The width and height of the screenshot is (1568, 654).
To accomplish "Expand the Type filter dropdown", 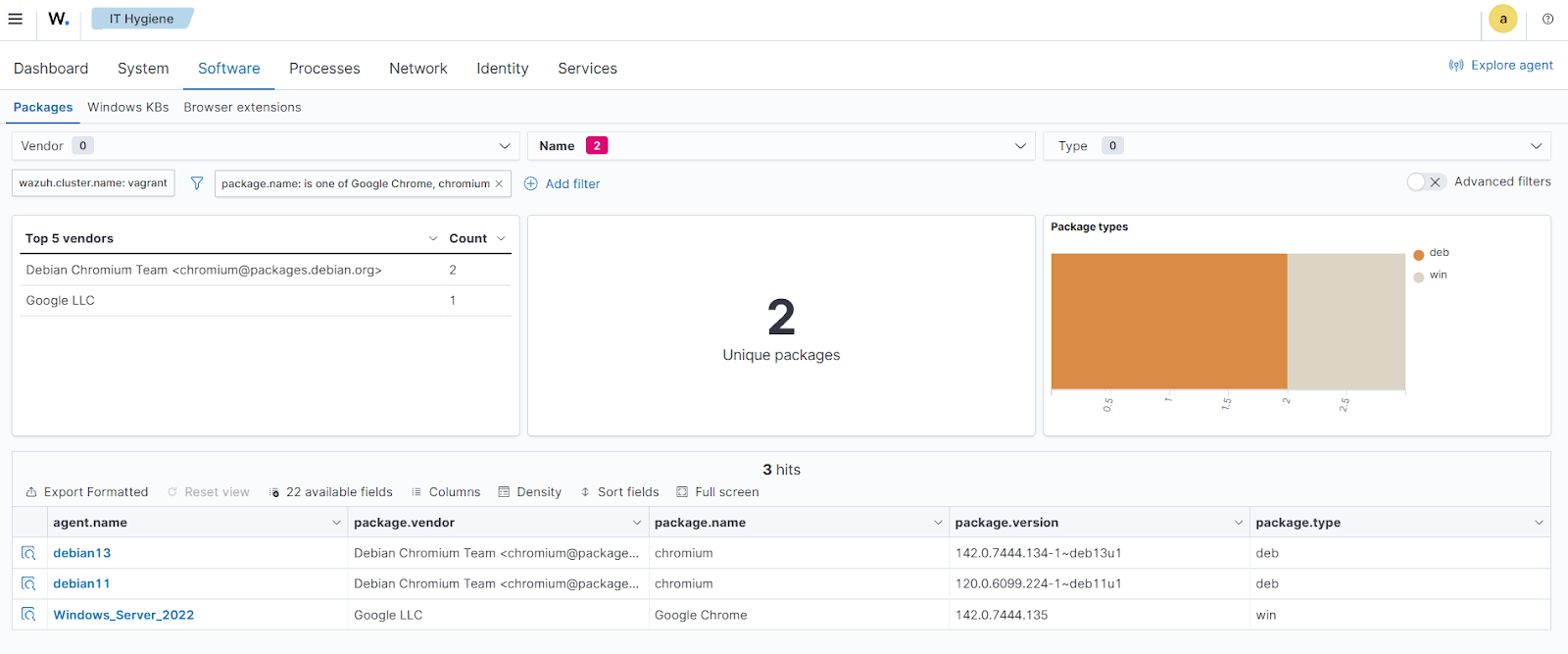I will (1297, 146).
